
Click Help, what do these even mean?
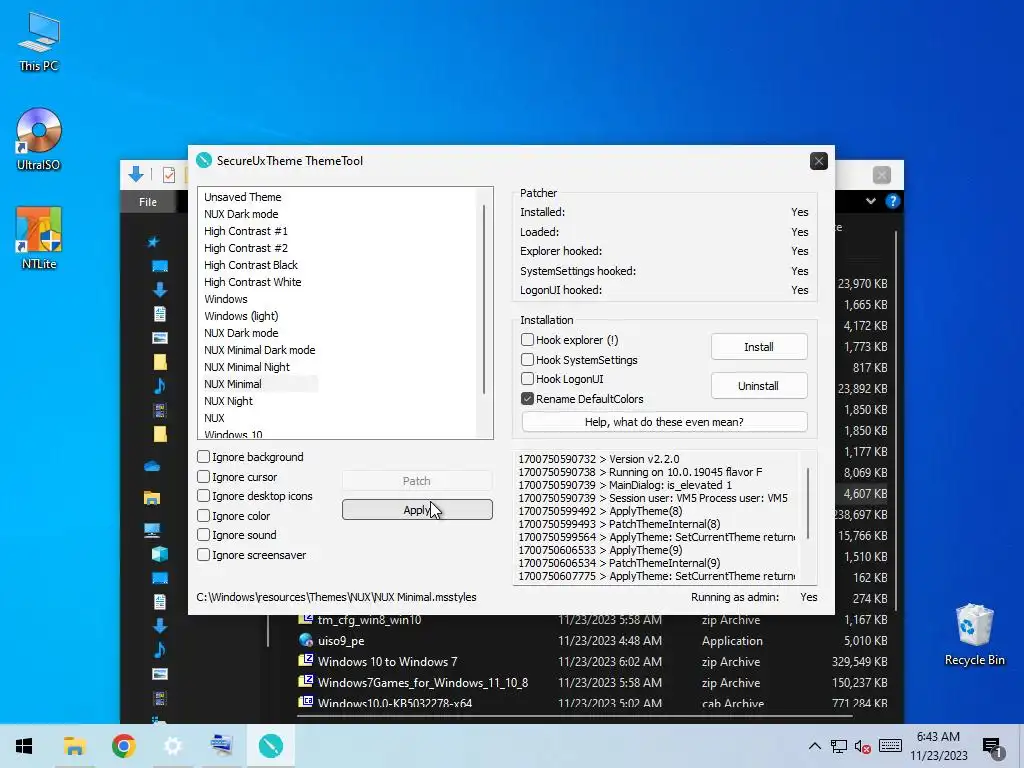[664, 422]
